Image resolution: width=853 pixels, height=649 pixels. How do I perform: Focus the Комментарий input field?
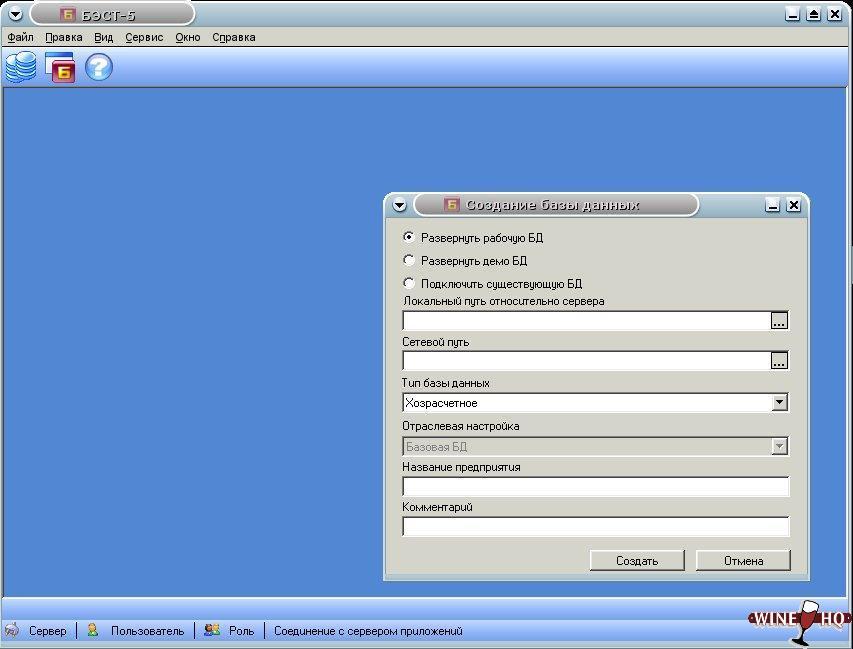(x=595, y=526)
